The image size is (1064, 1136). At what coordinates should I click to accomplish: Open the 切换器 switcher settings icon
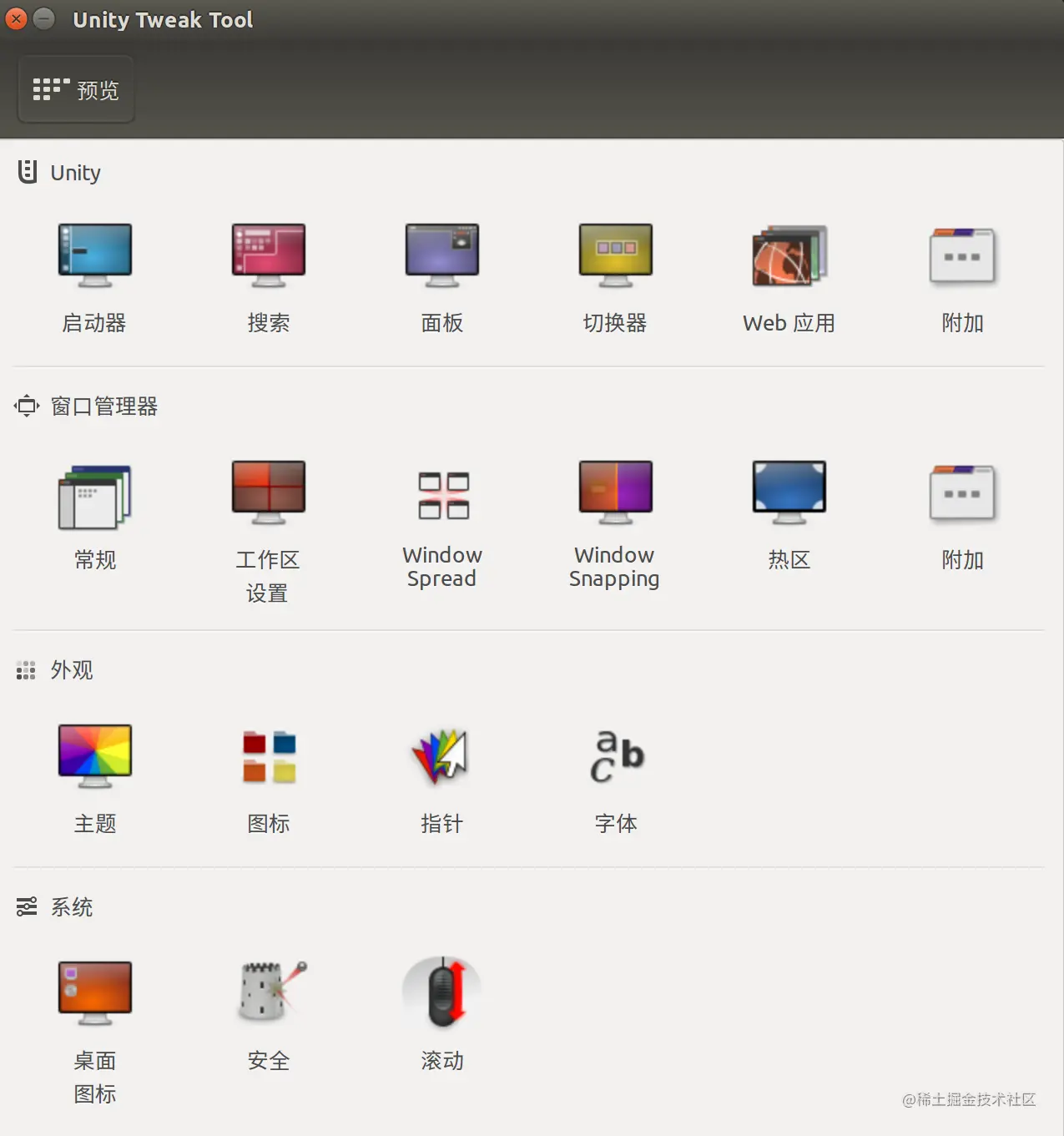615,255
